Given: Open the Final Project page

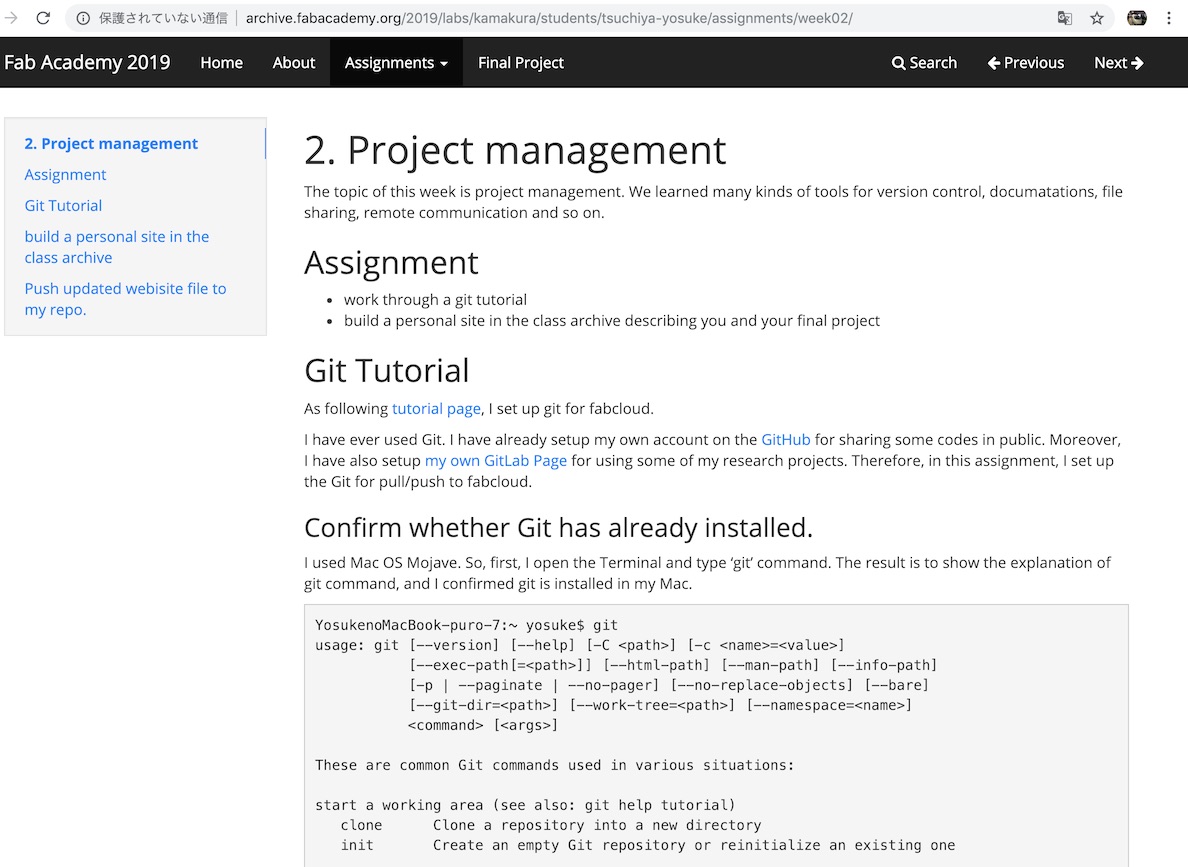Looking at the screenshot, I should coord(520,62).
